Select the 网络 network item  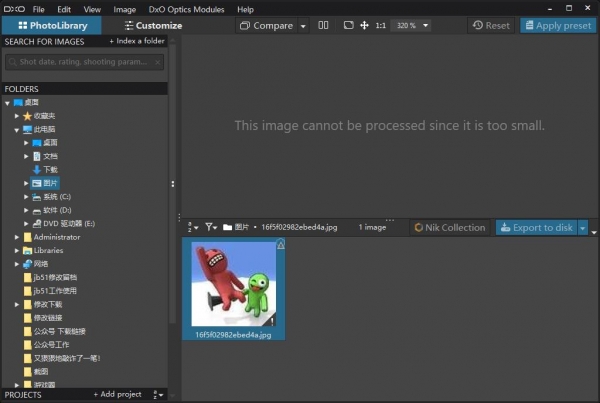point(36,264)
